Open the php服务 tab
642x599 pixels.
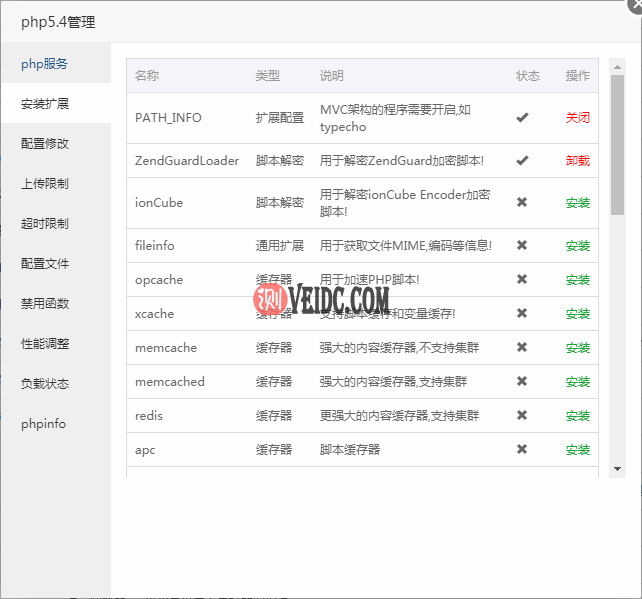[45, 64]
